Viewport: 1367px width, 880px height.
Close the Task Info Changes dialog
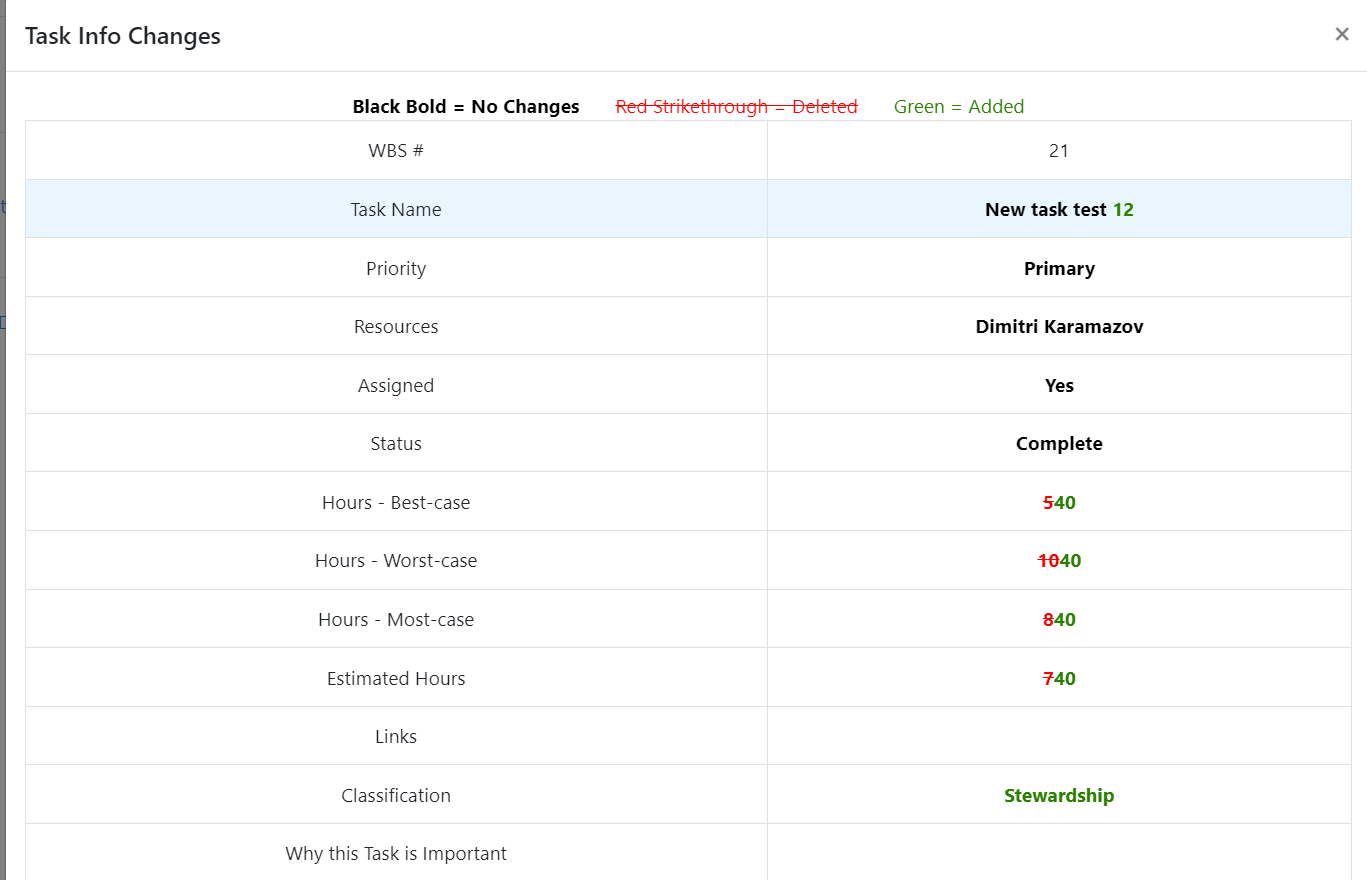pyautogui.click(x=1341, y=35)
